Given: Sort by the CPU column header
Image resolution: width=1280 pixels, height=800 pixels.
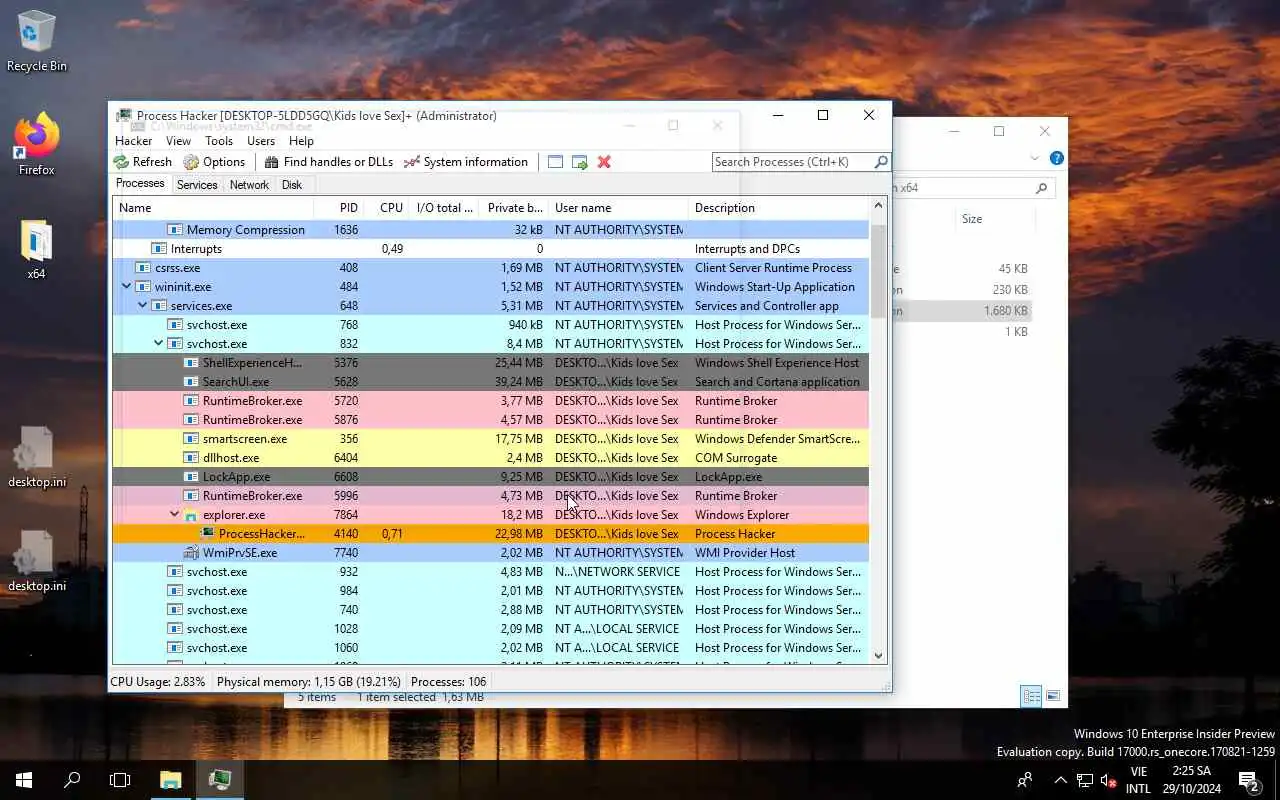Looking at the screenshot, I should [x=387, y=208].
